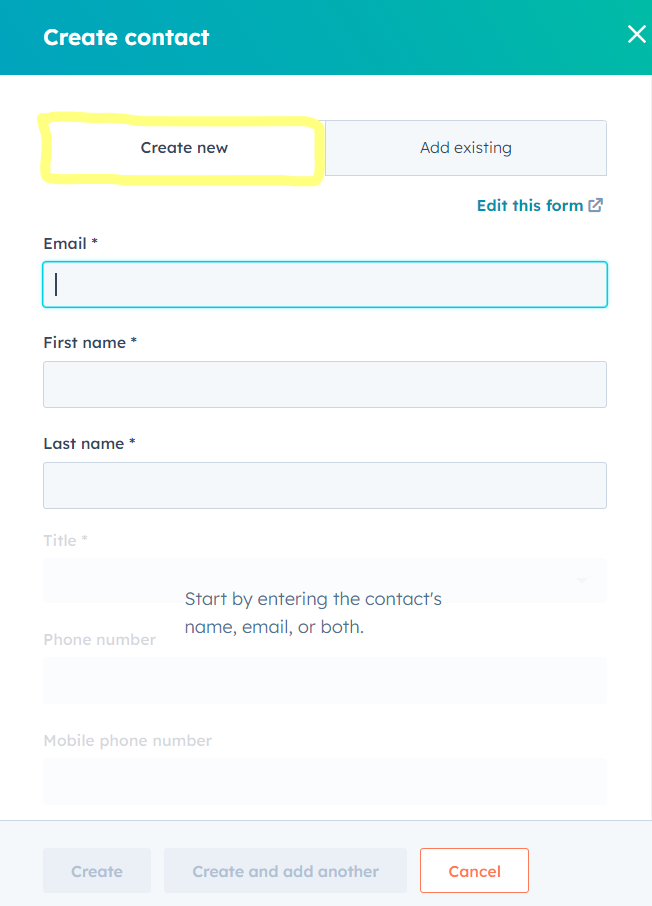Switch to the Add existing tab
The height and width of the screenshot is (906, 652).
[x=465, y=148]
